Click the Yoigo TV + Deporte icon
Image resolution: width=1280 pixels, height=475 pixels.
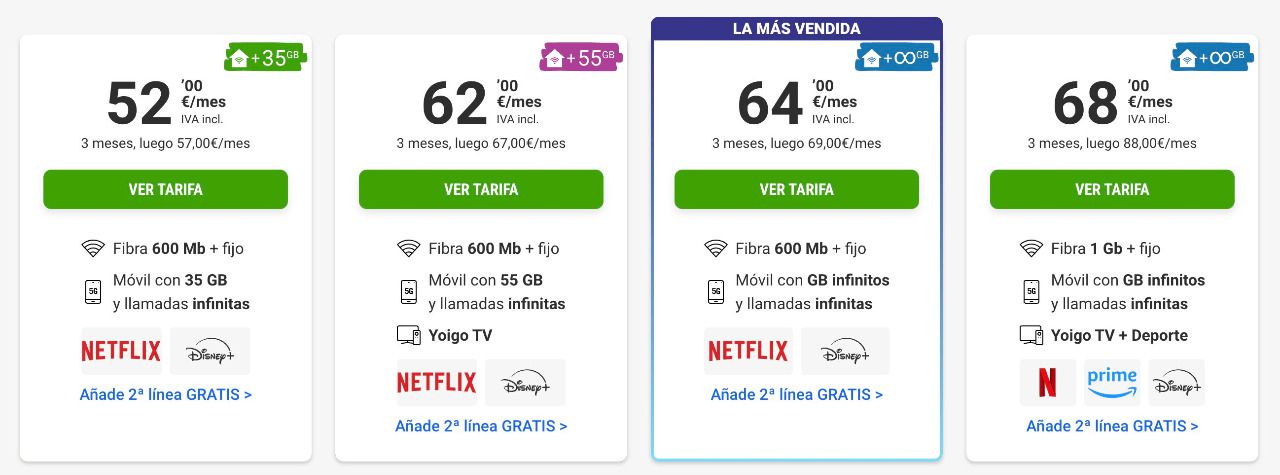pyautogui.click(x=1031, y=335)
